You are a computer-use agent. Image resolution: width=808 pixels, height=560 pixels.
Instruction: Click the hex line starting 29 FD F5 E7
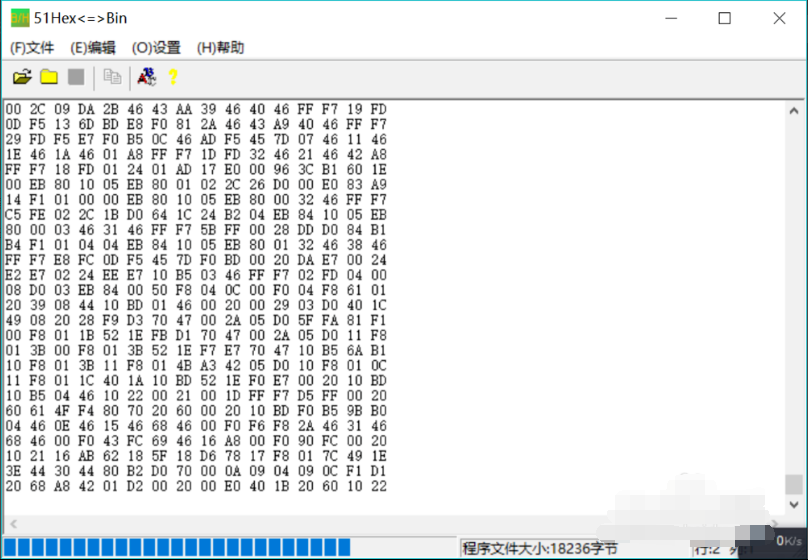(196, 139)
